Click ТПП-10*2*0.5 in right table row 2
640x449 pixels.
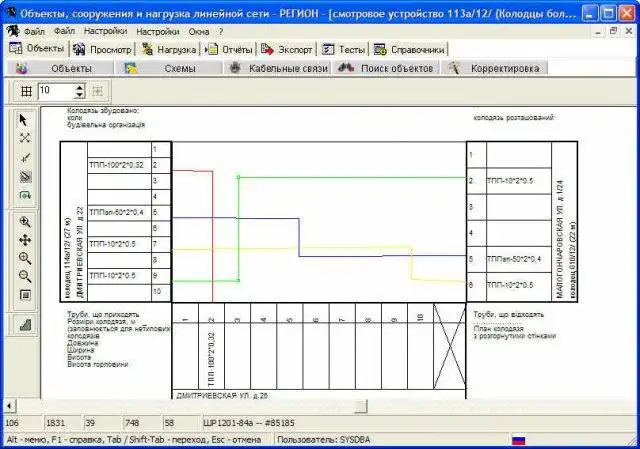pos(510,180)
